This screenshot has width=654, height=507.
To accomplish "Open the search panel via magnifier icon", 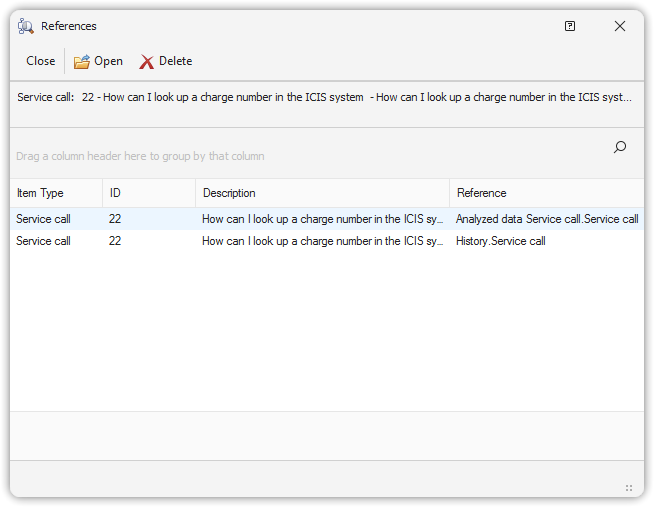I will 620,147.
